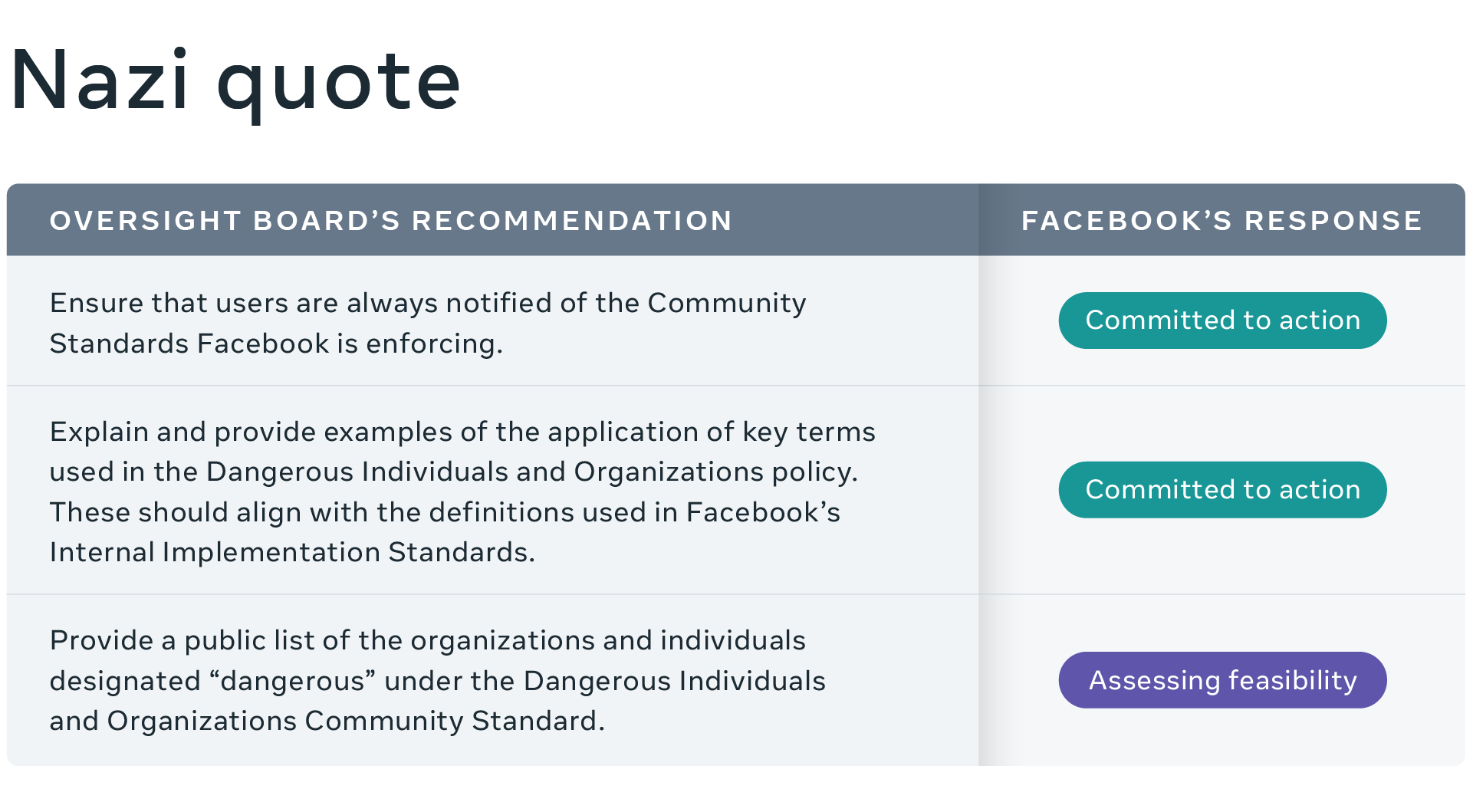
Task: Click the line starting "These should align with"
Action: 445,512
